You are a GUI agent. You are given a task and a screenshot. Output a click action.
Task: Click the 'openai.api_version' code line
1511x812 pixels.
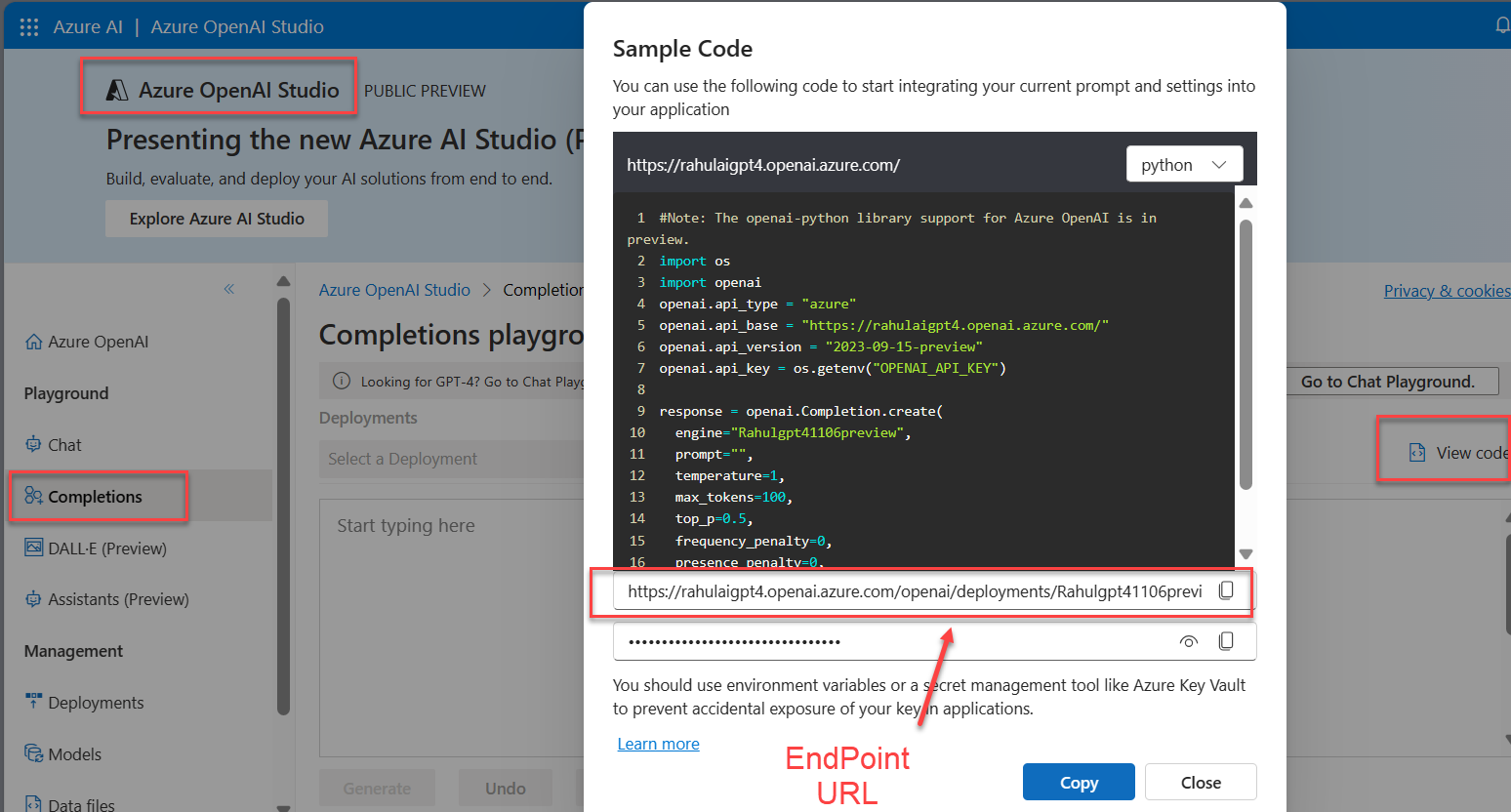pyautogui.click(x=821, y=346)
